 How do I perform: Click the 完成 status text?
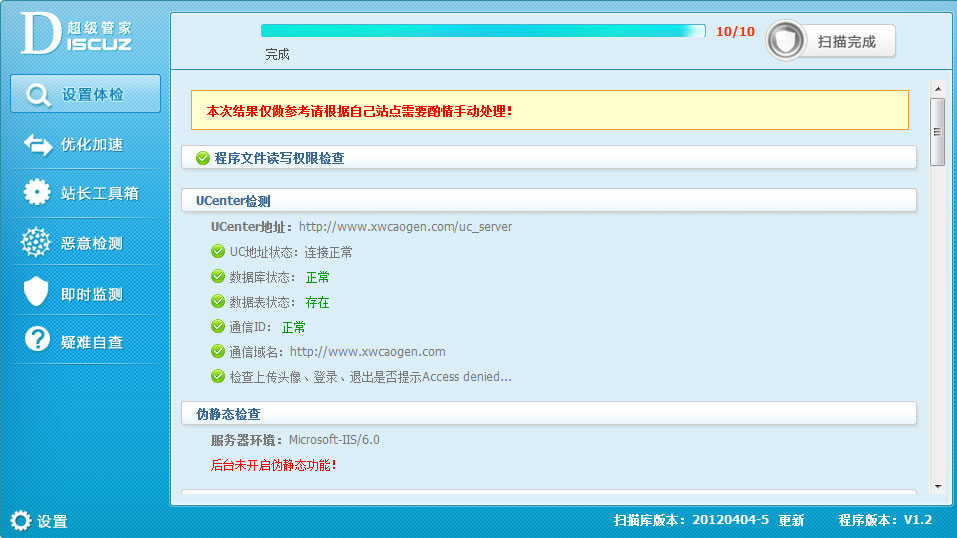click(x=277, y=54)
